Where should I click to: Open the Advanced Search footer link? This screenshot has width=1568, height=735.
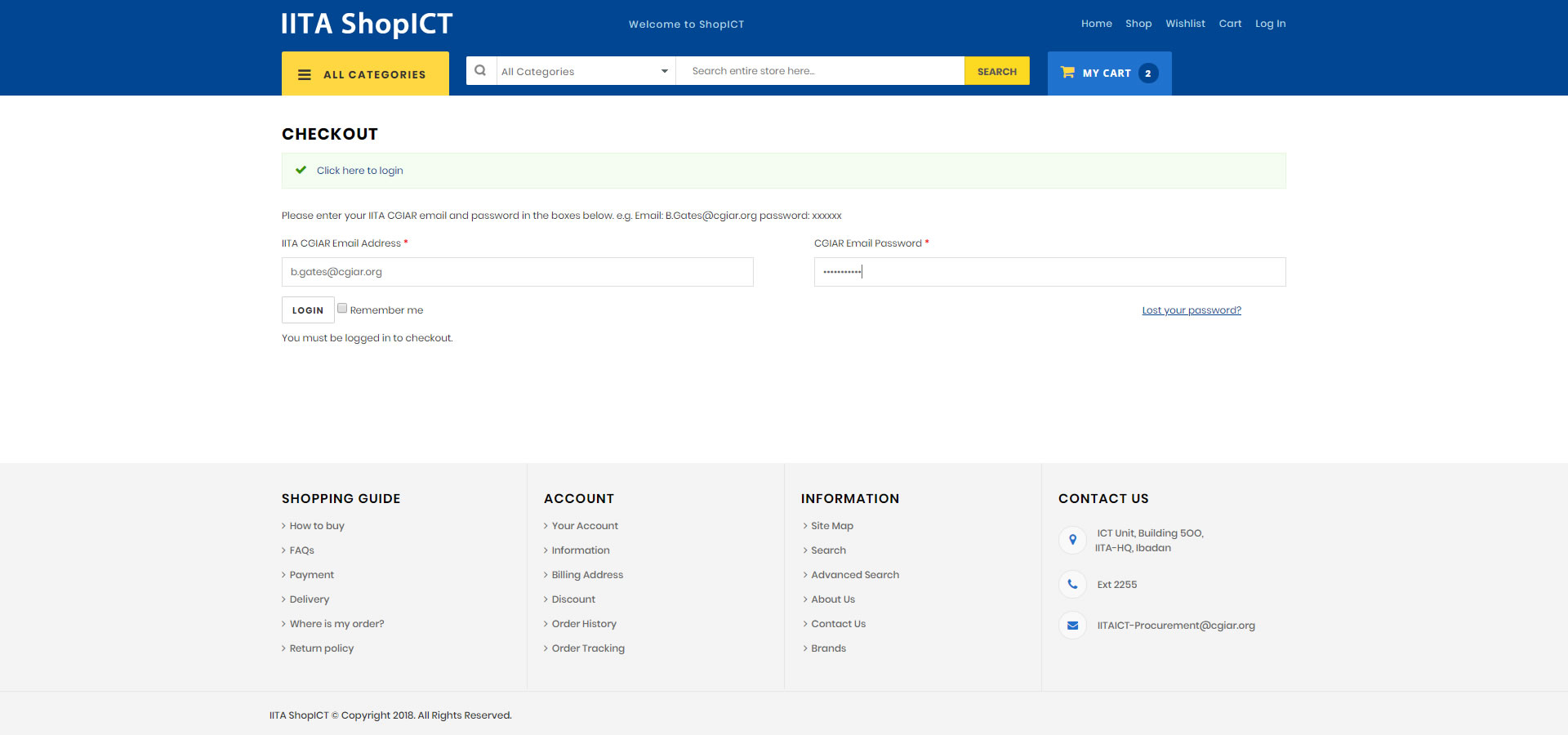click(855, 575)
